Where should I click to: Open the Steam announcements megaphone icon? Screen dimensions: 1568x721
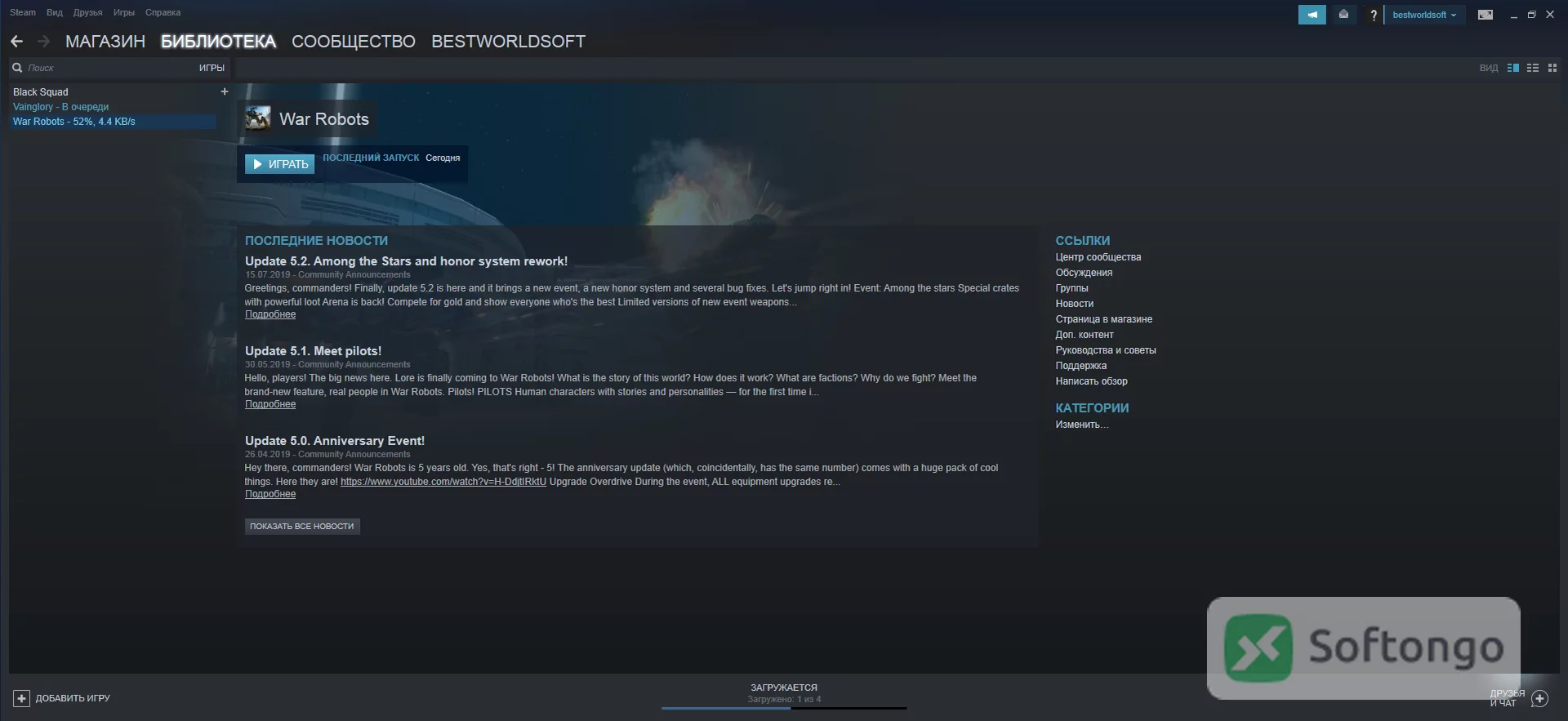(x=1312, y=15)
